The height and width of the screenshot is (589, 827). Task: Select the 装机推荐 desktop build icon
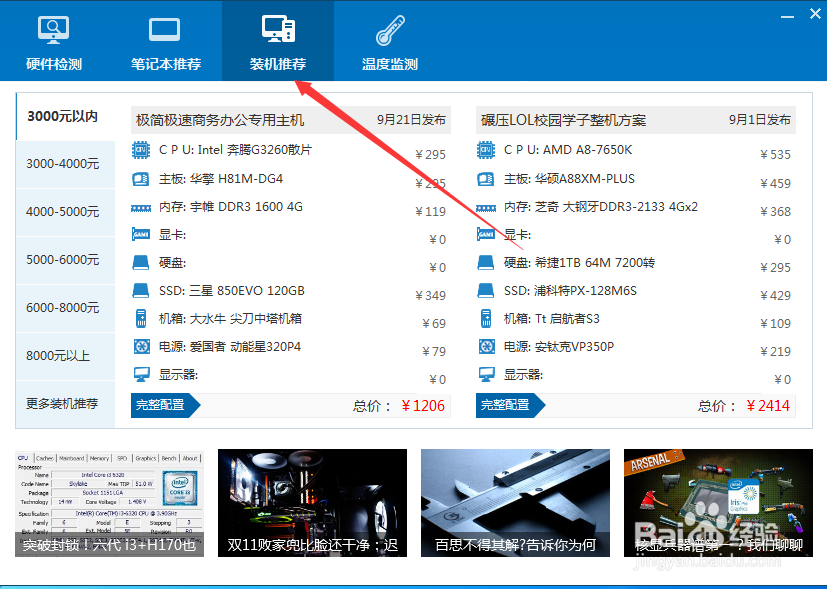[278, 29]
